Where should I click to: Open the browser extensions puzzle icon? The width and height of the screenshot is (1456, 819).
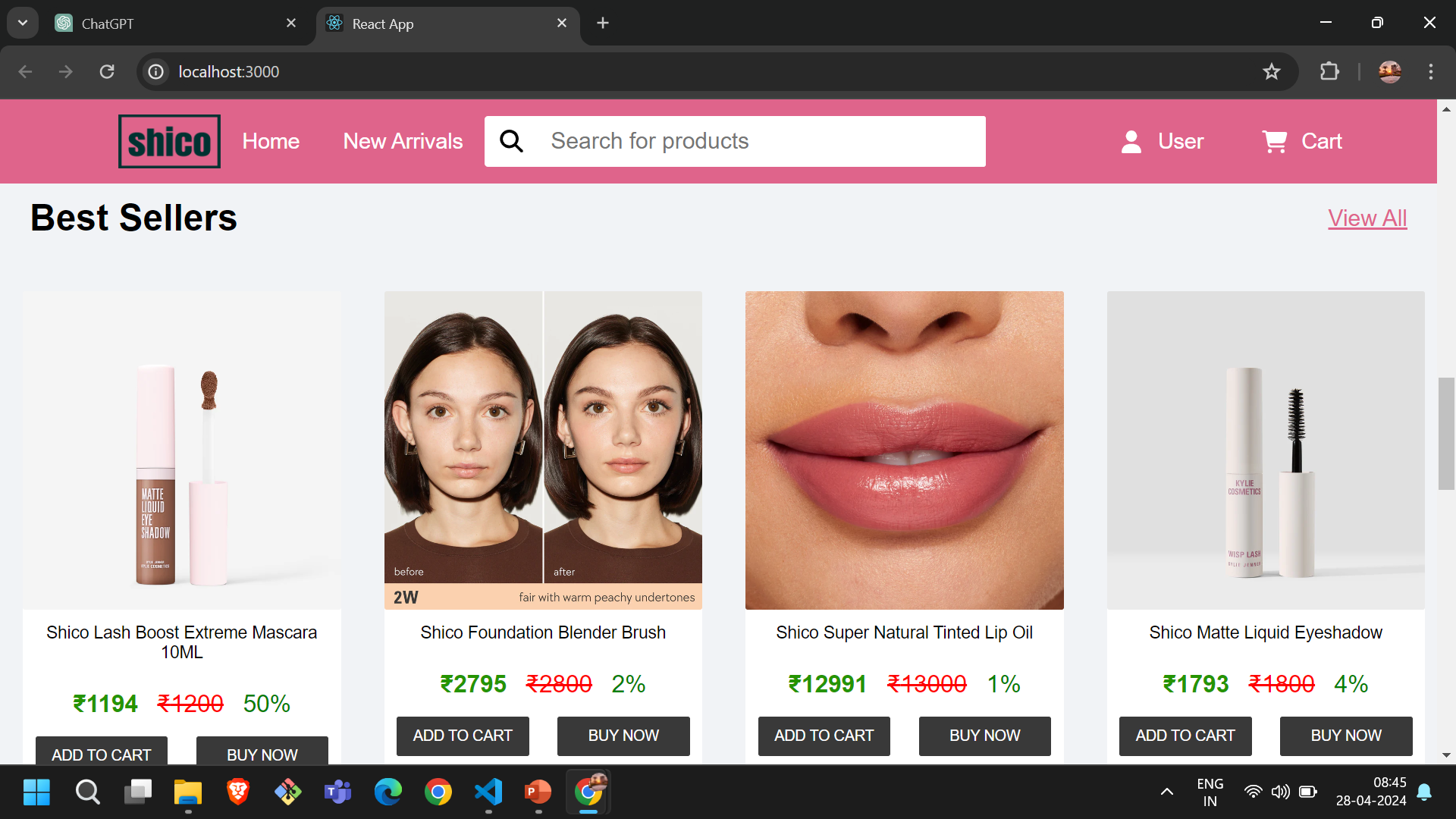point(1329,71)
